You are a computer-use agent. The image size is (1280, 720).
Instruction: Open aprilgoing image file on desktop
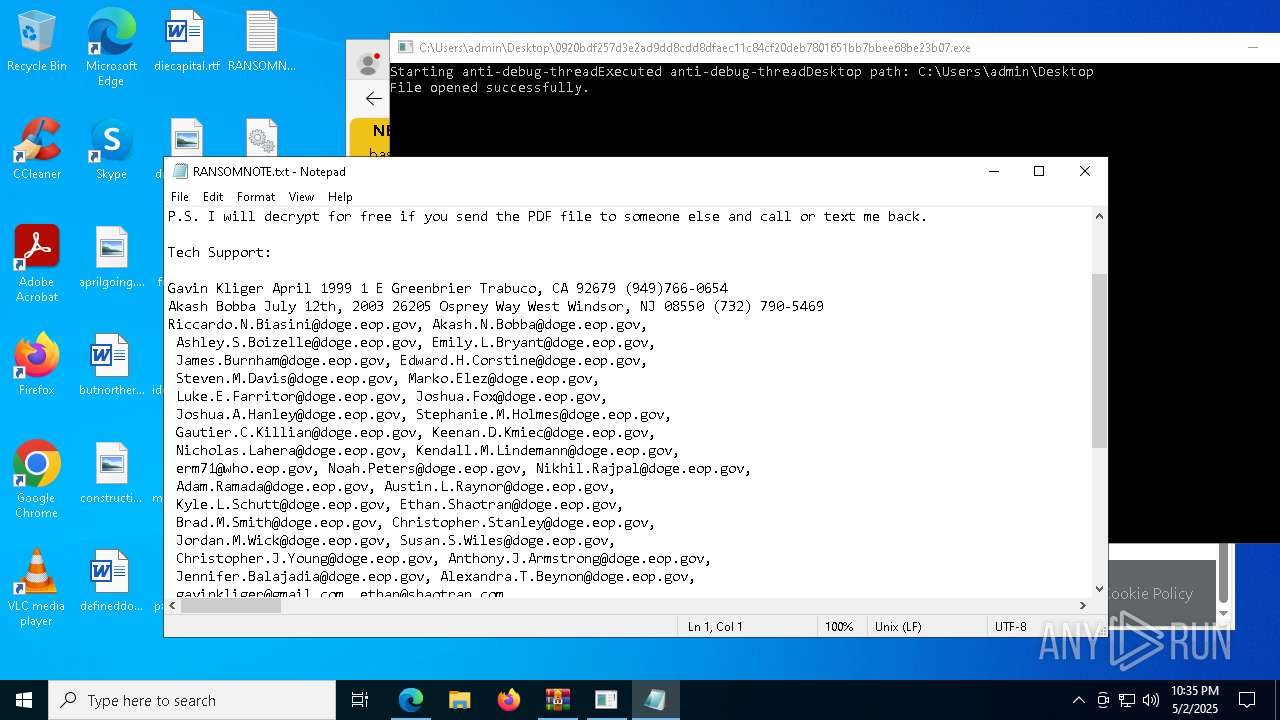tap(111, 257)
